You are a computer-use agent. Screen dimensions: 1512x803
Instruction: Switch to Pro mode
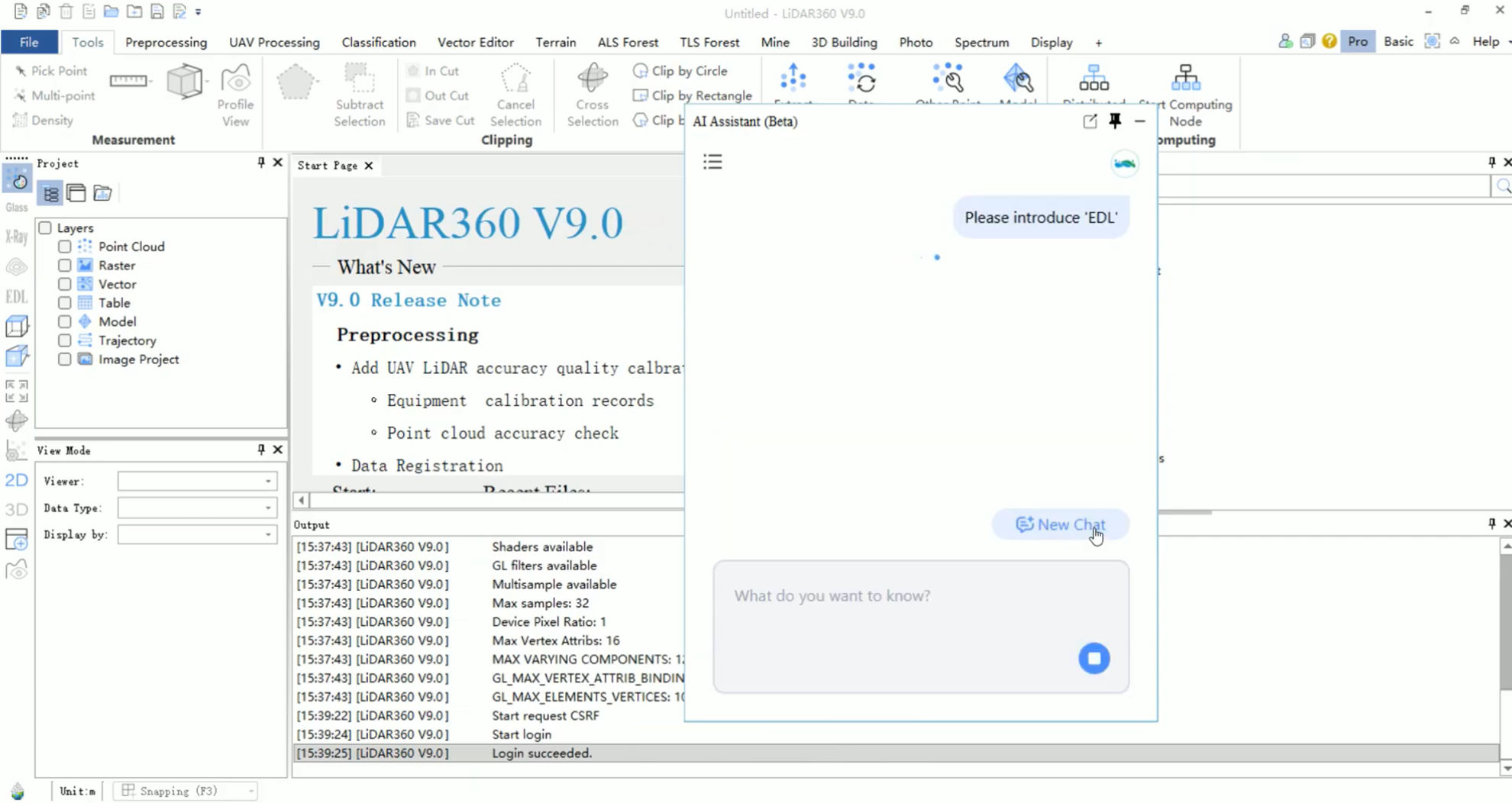coord(1357,41)
